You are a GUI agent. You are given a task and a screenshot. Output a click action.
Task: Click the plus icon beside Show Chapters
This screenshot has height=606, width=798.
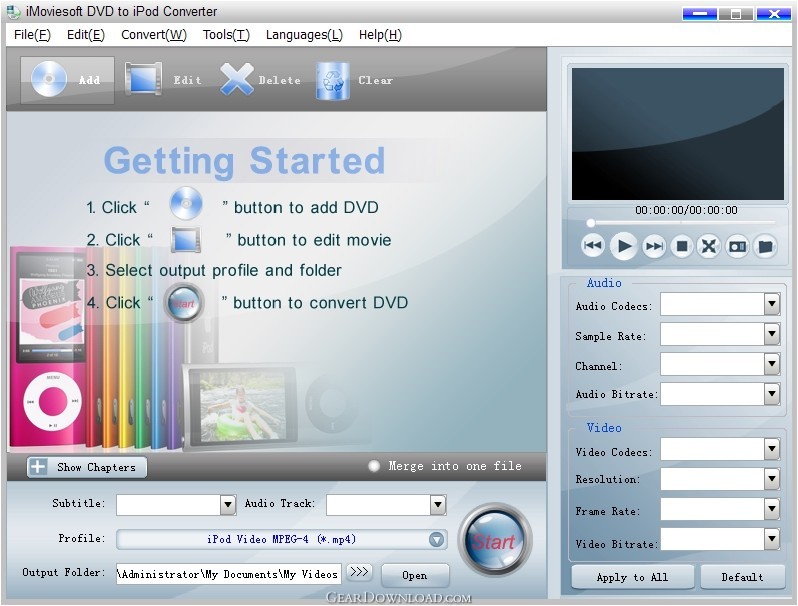point(38,467)
